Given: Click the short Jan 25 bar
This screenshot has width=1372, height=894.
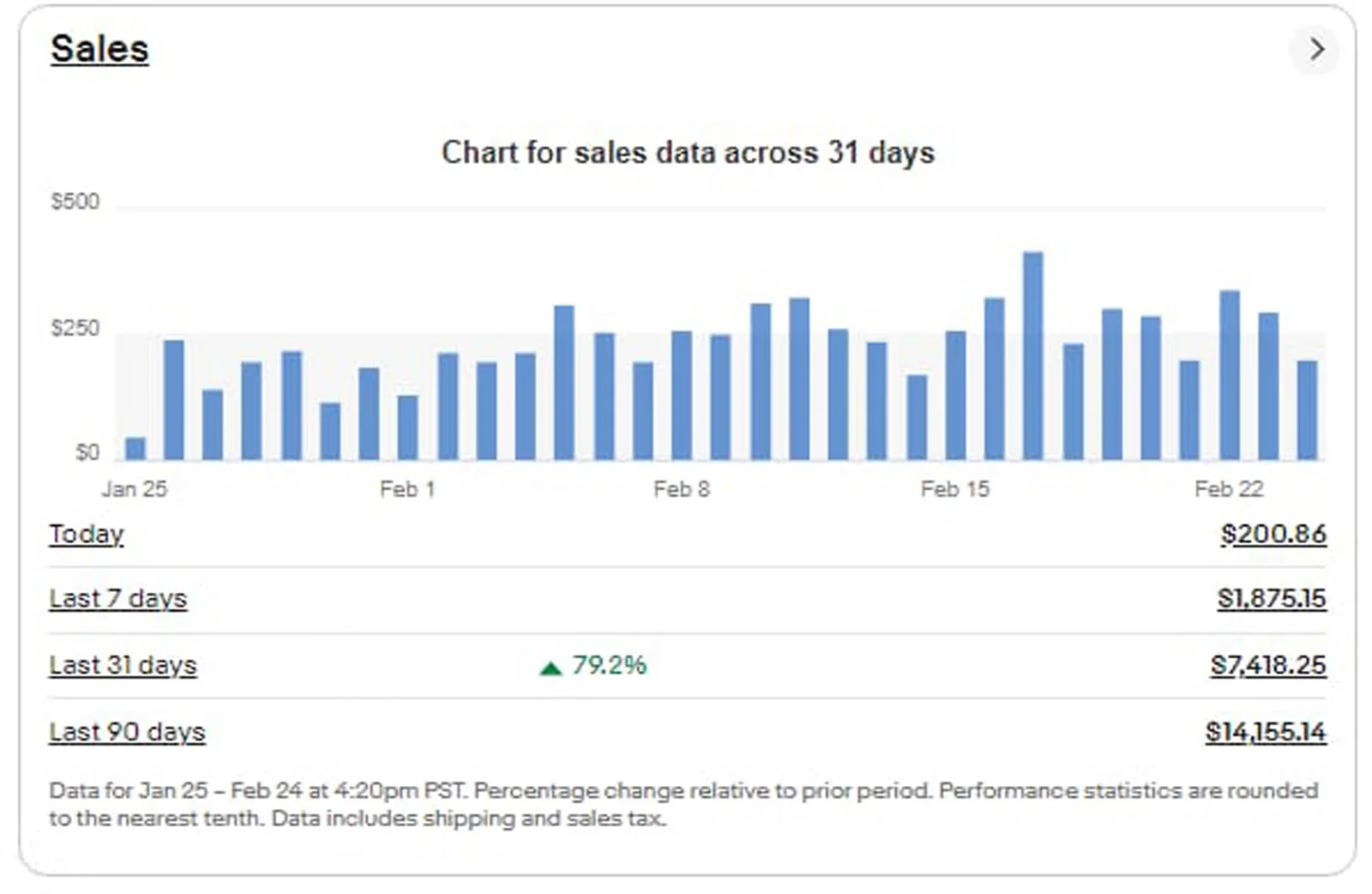Looking at the screenshot, I should click(x=135, y=449).
